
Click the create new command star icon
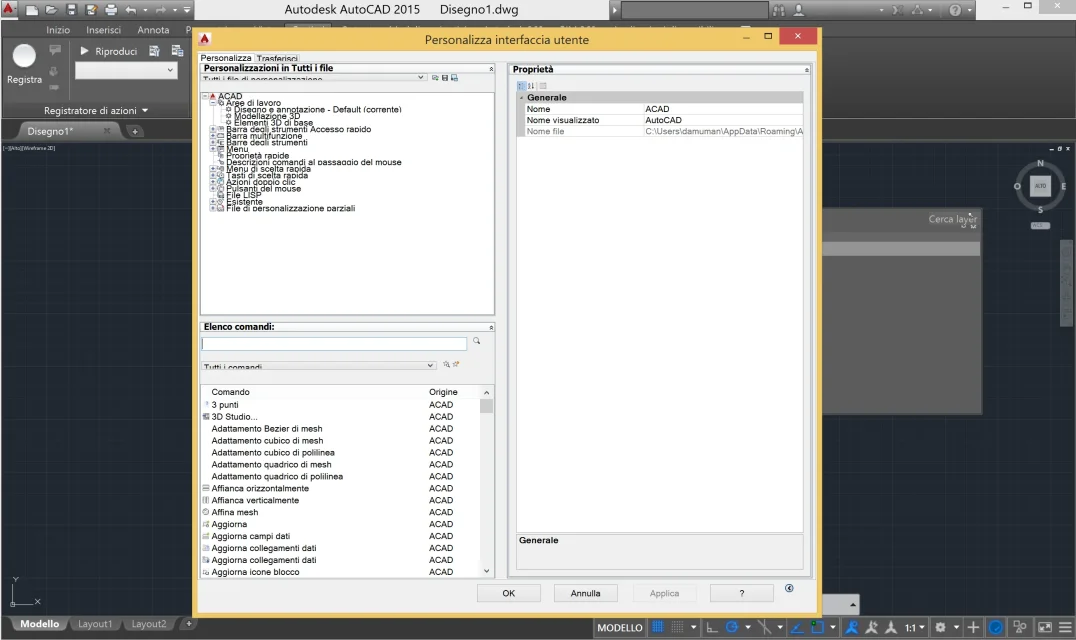[x=456, y=364]
